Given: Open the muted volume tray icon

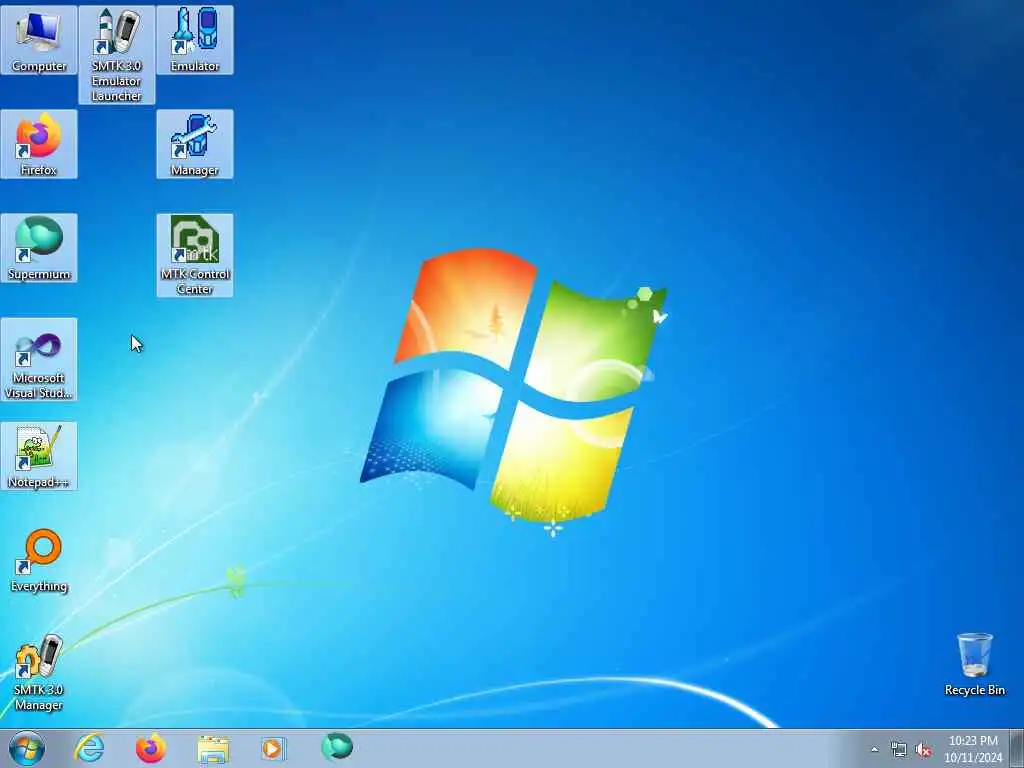Looking at the screenshot, I should click(923, 750).
